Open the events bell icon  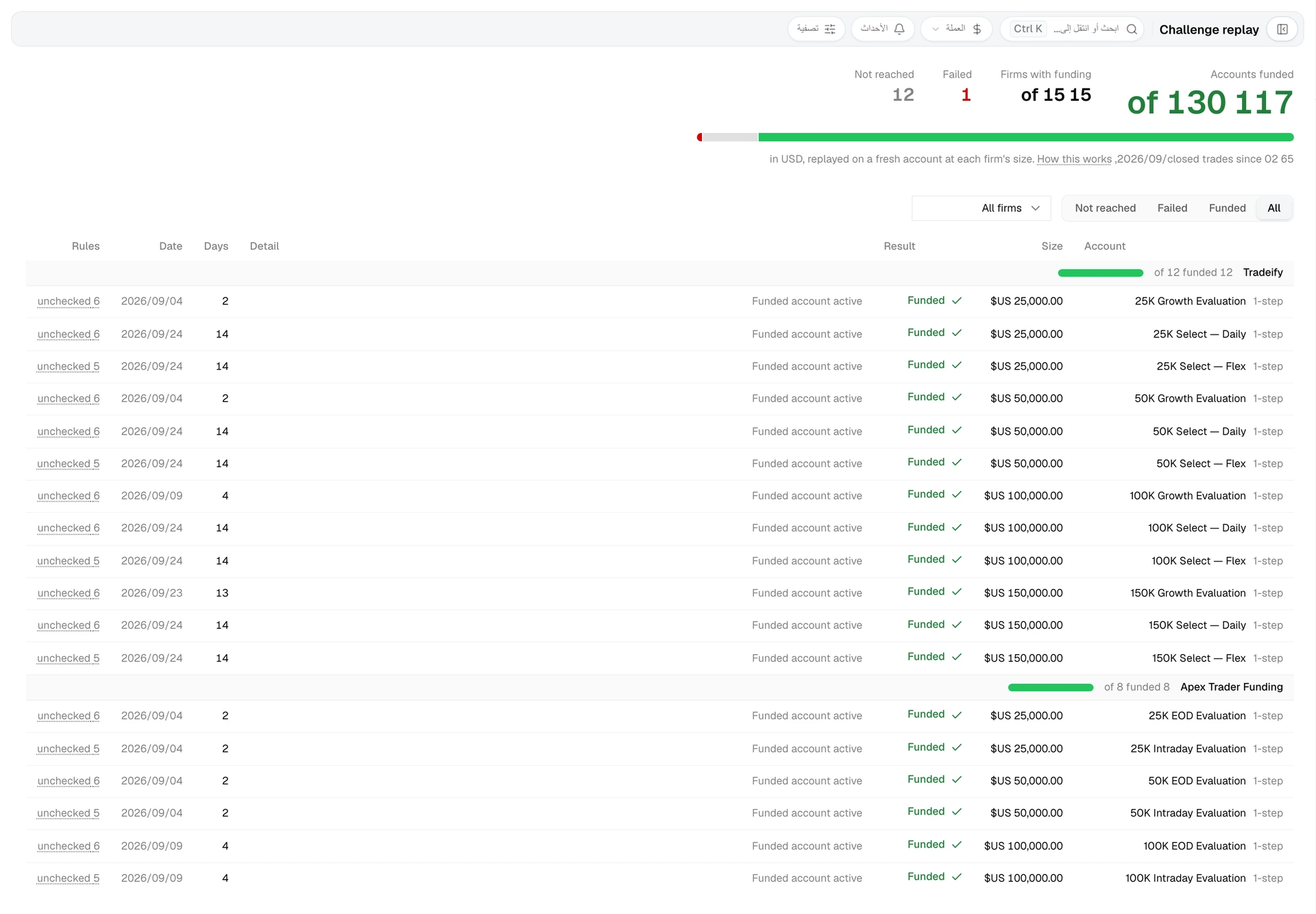click(899, 29)
